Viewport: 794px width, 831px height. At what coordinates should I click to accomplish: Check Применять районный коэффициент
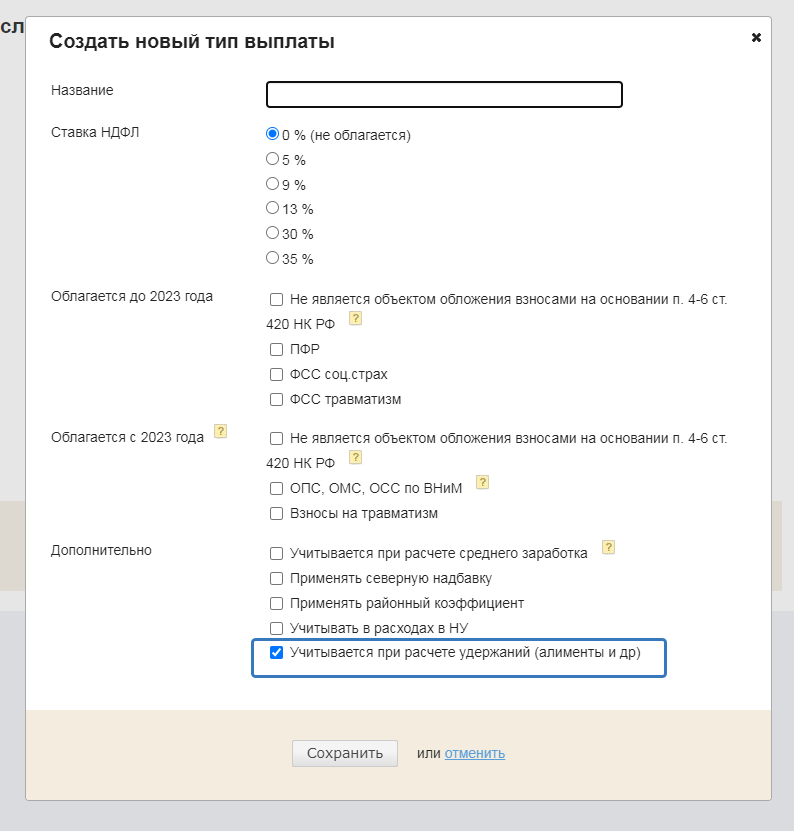coord(277,603)
